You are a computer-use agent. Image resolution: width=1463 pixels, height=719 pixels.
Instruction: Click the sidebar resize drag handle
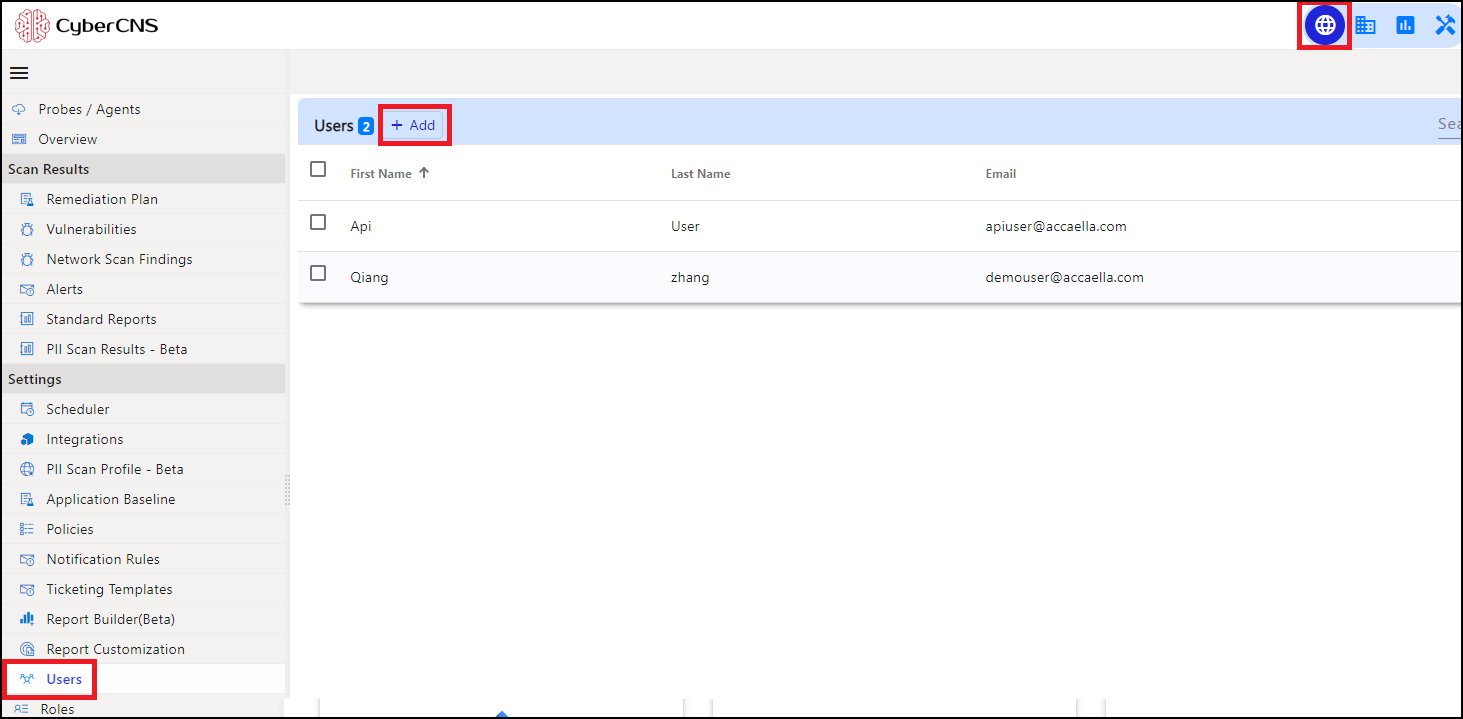click(287, 490)
